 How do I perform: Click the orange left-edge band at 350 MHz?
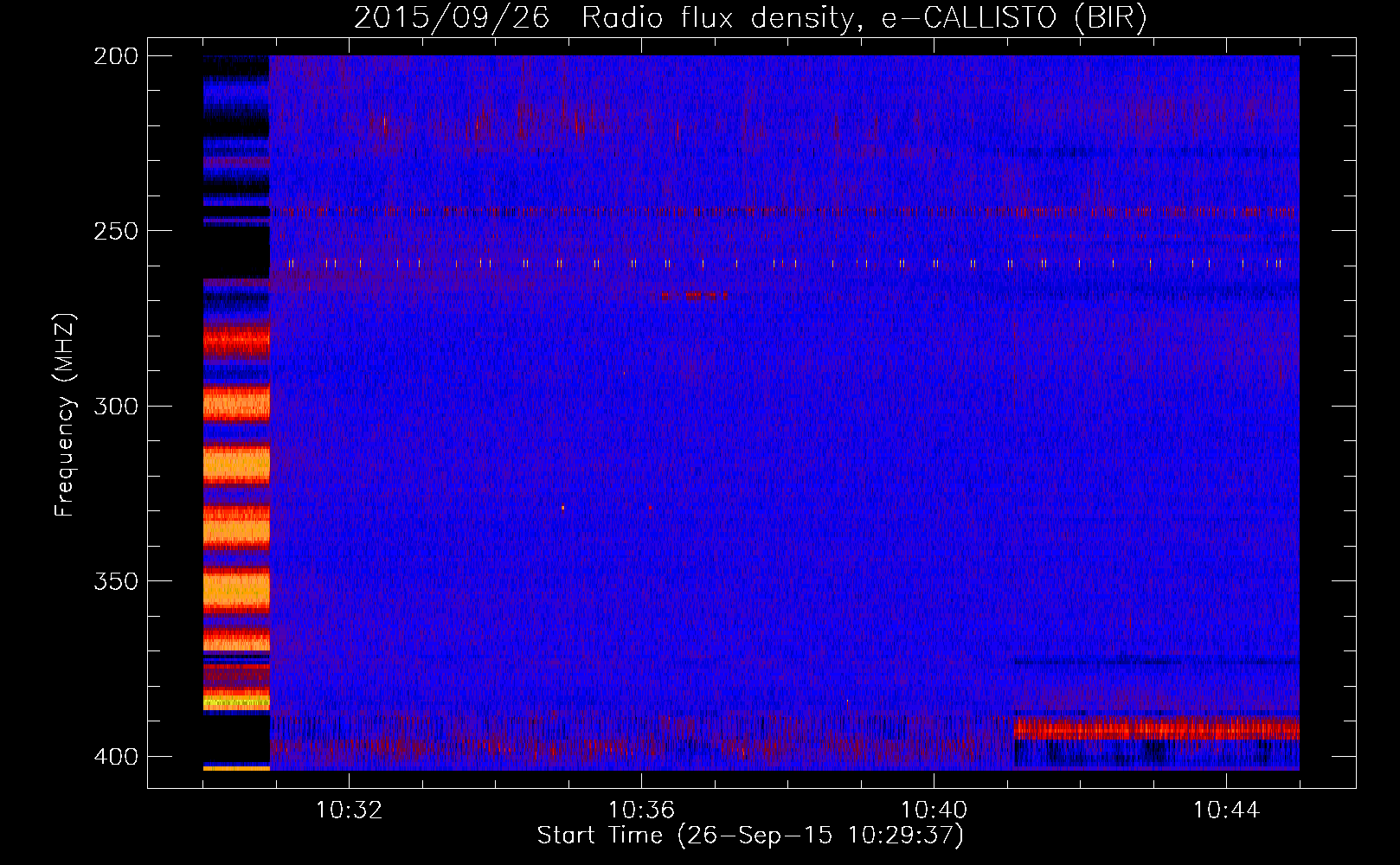(236, 591)
